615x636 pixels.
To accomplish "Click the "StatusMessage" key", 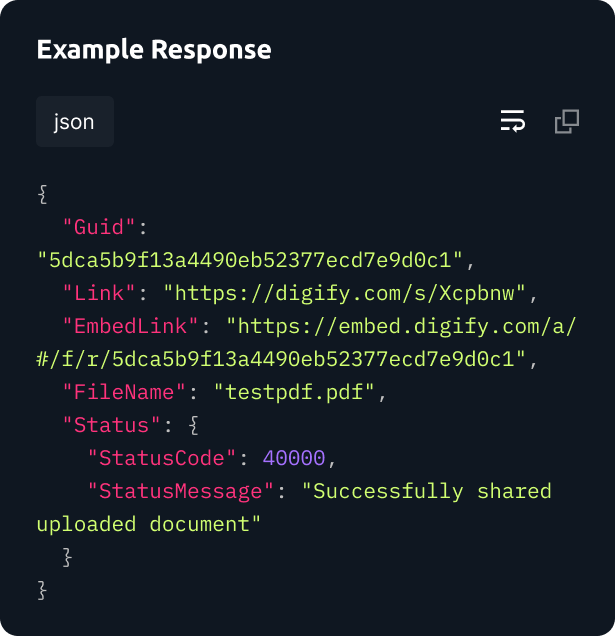I will 180,491.
